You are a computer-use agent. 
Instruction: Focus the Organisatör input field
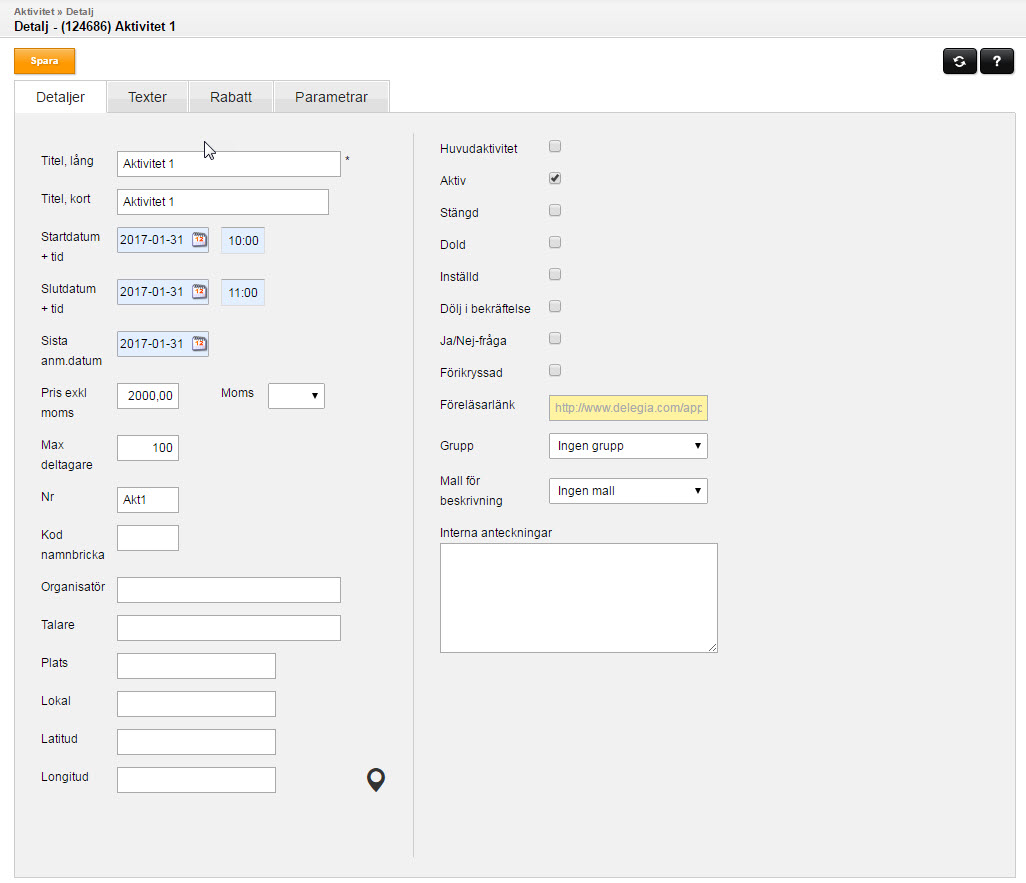click(229, 590)
